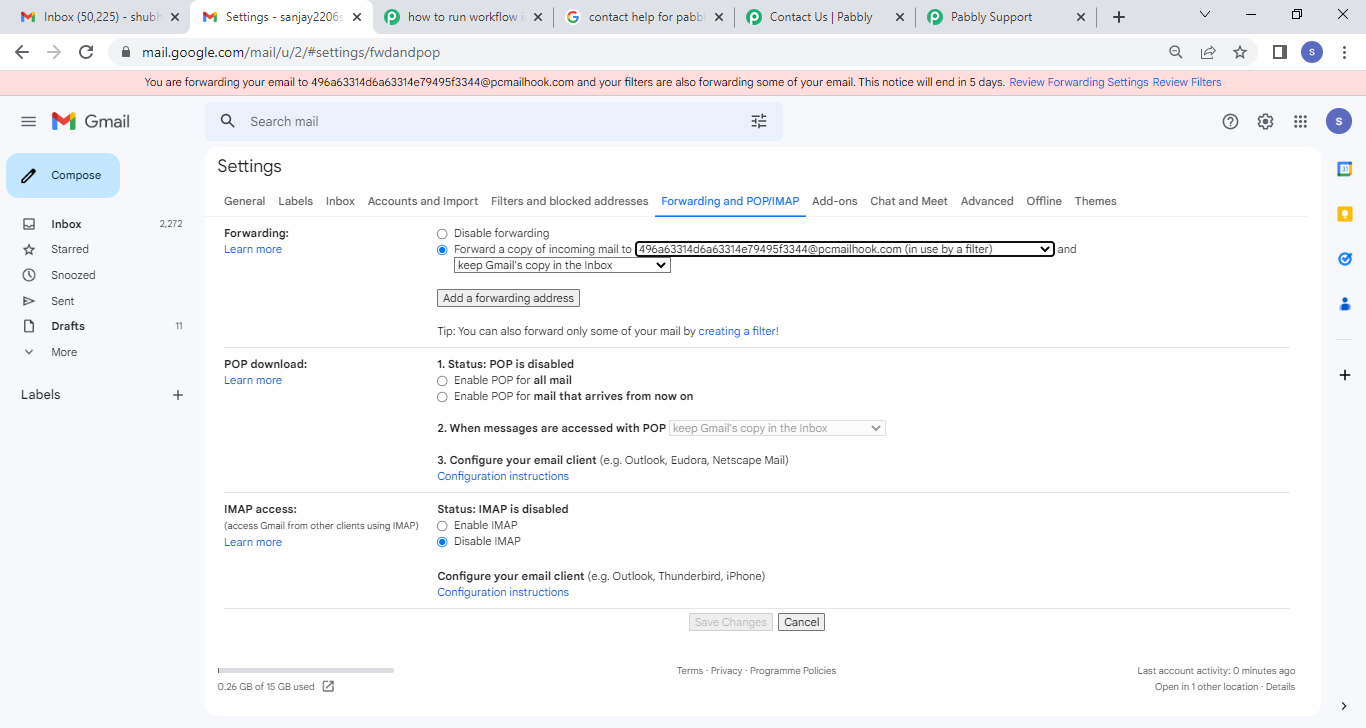
Task: Switch to Labels settings tab
Action: point(296,201)
